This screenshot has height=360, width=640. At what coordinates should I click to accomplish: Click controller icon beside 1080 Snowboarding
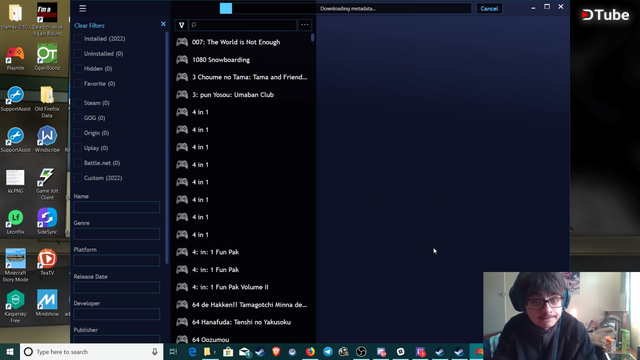pyautogui.click(x=182, y=60)
